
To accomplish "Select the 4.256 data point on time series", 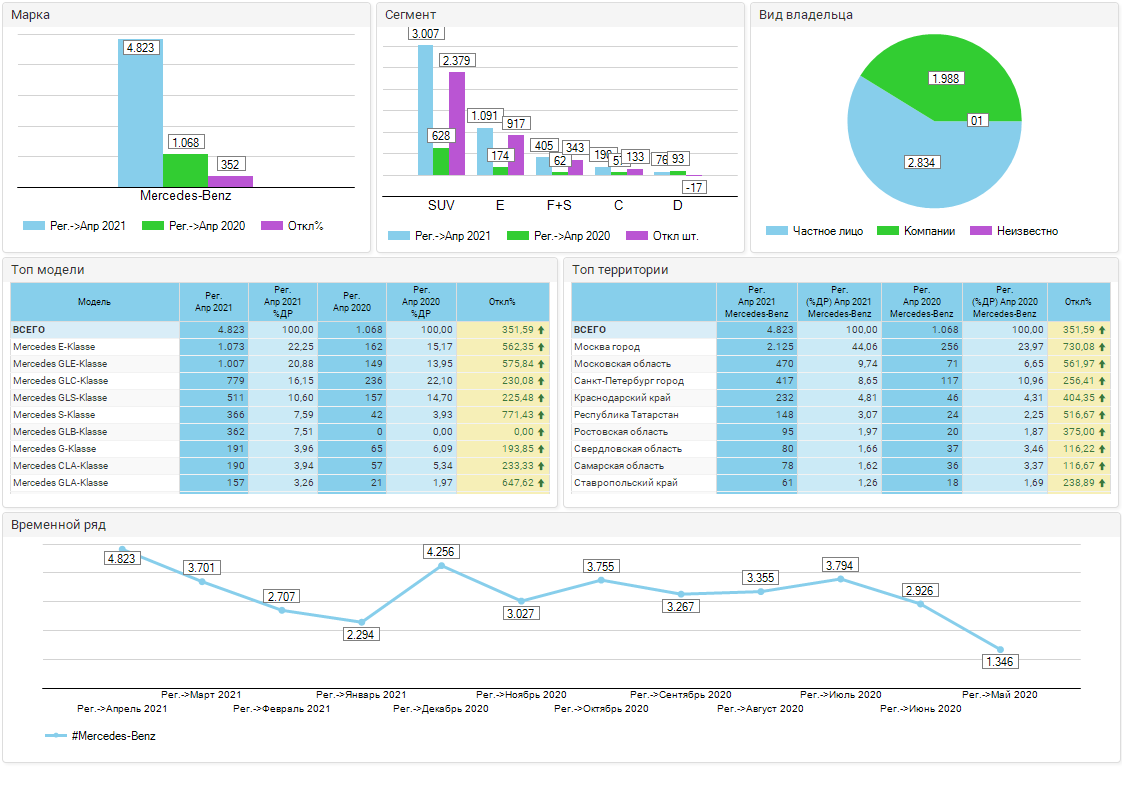I will pos(442,567).
